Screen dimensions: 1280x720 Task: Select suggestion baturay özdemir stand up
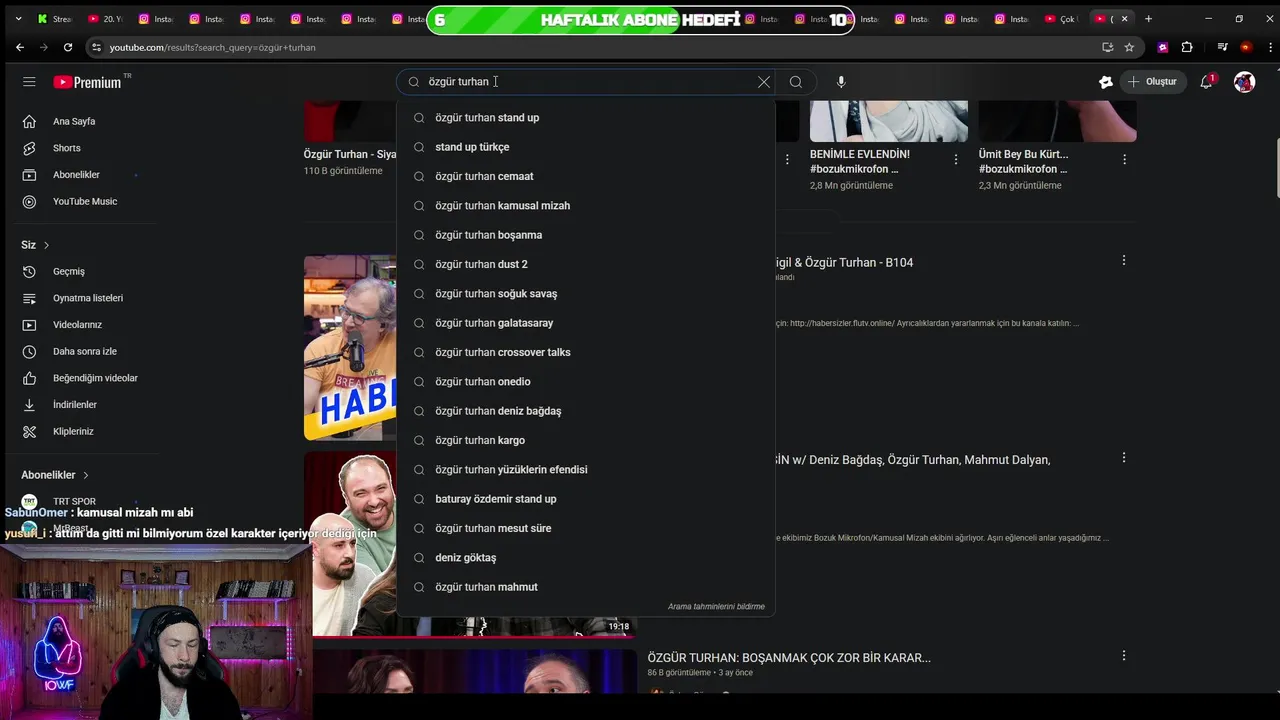585,499
